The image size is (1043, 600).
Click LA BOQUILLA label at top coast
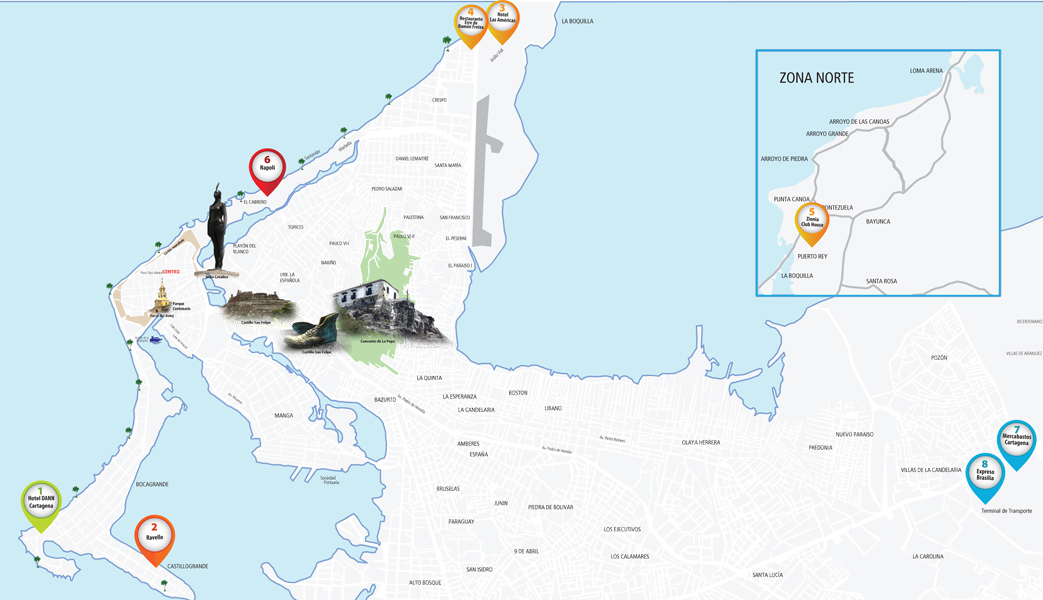[577, 21]
